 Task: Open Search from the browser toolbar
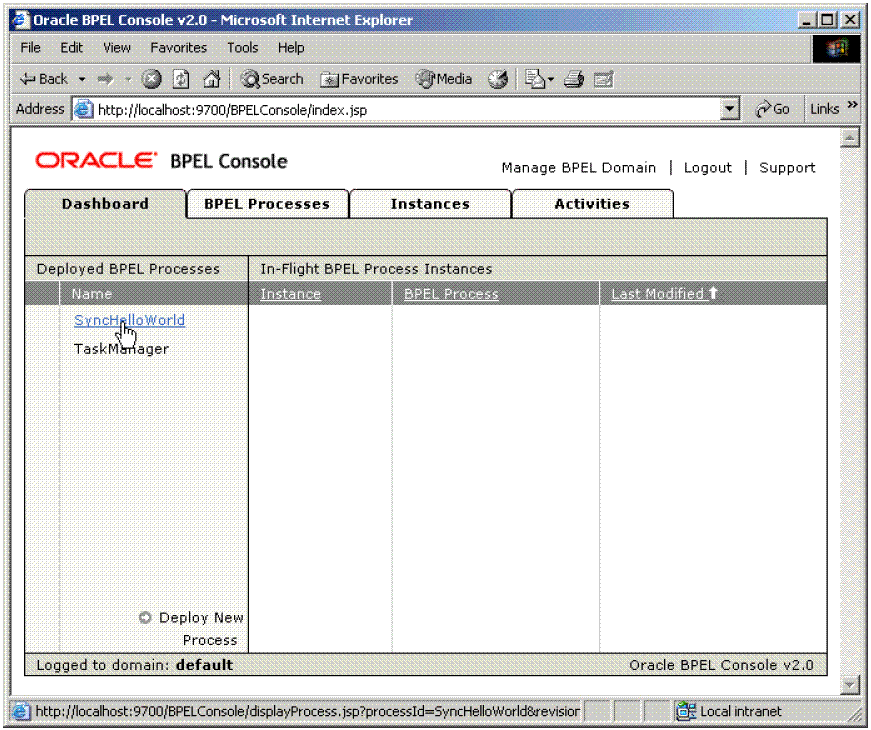coord(272,79)
